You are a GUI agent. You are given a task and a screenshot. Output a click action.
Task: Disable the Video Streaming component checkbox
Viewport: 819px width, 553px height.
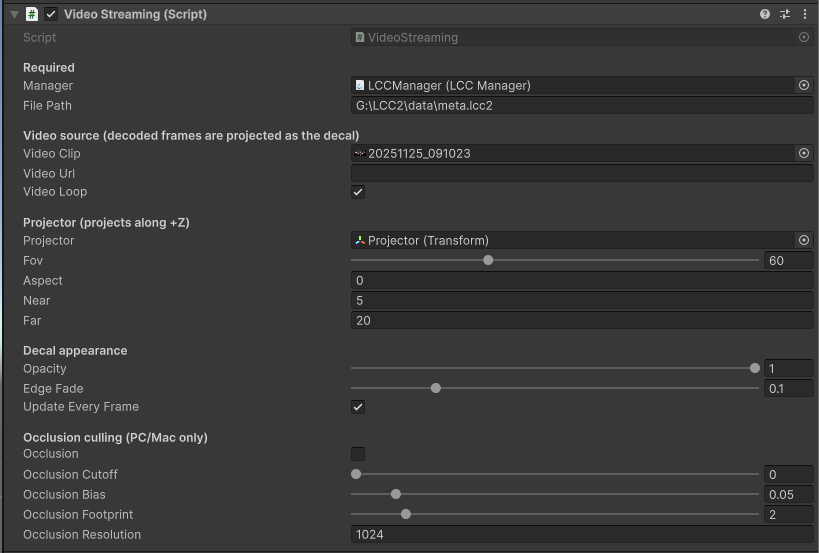[51, 14]
